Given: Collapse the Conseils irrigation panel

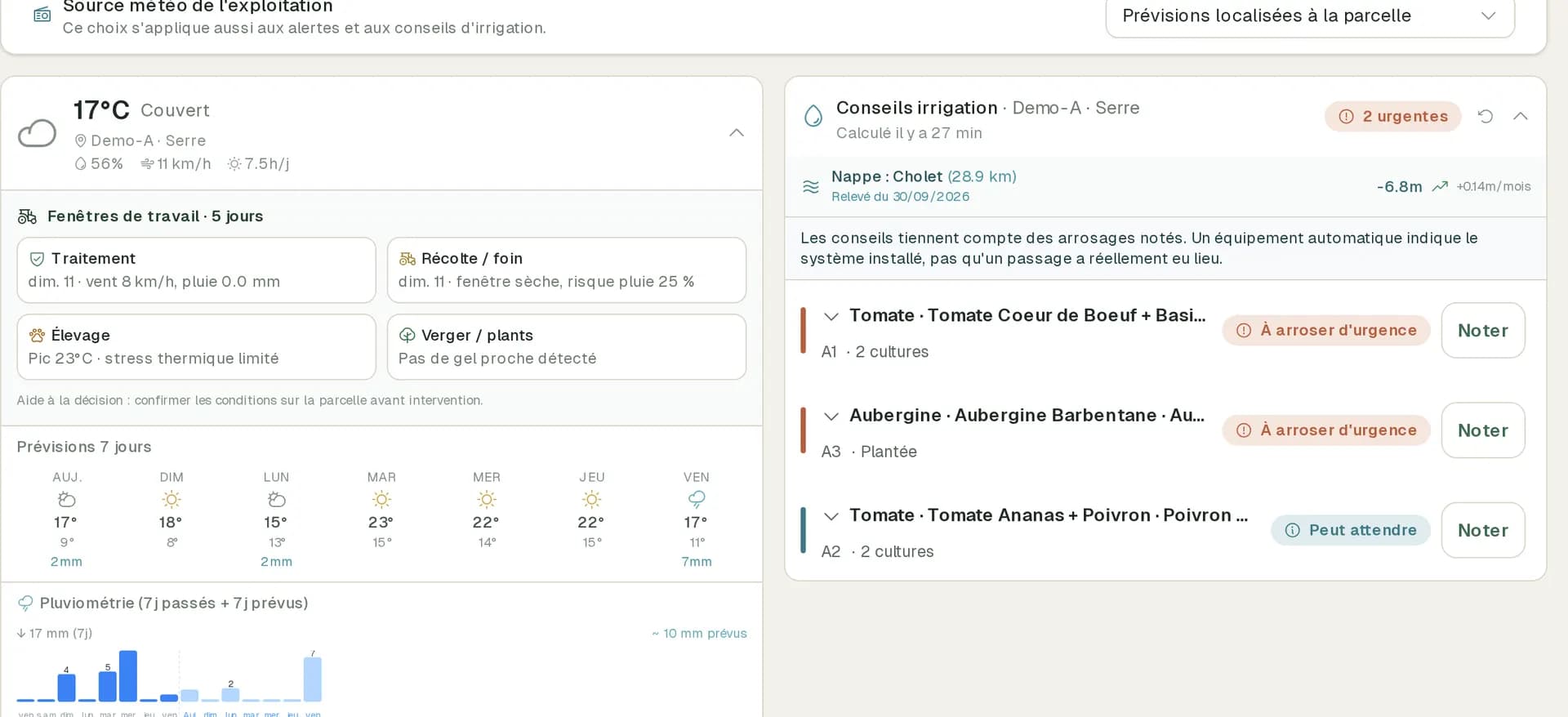Looking at the screenshot, I should point(1520,117).
